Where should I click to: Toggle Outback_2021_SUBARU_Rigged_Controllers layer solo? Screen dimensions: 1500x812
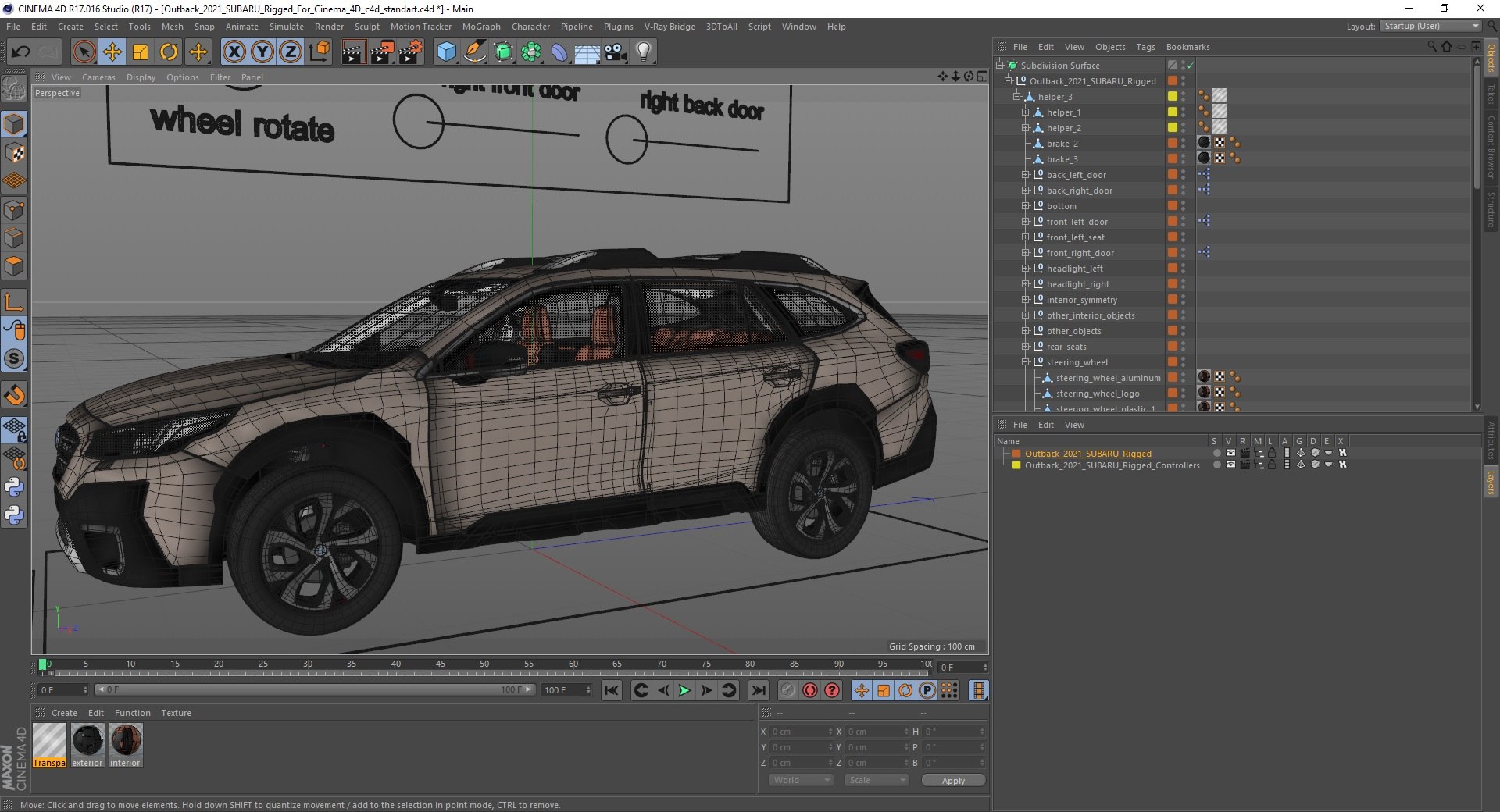click(1216, 465)
